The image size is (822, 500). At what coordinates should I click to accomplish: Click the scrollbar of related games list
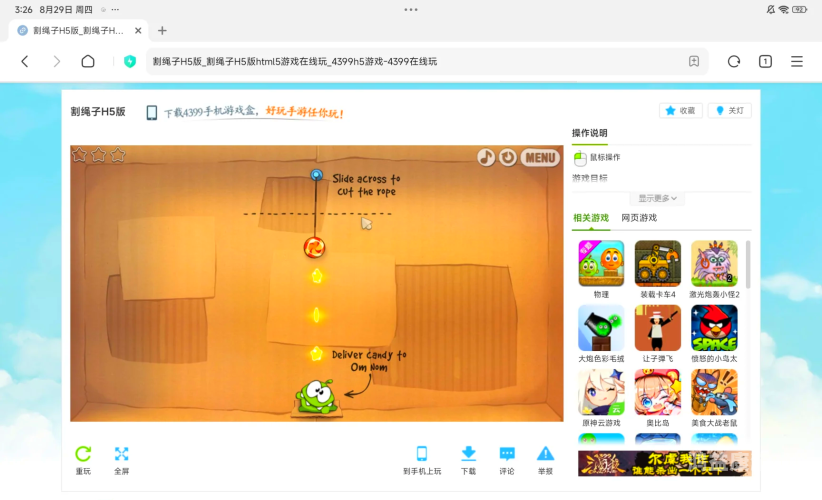[748, 265]
